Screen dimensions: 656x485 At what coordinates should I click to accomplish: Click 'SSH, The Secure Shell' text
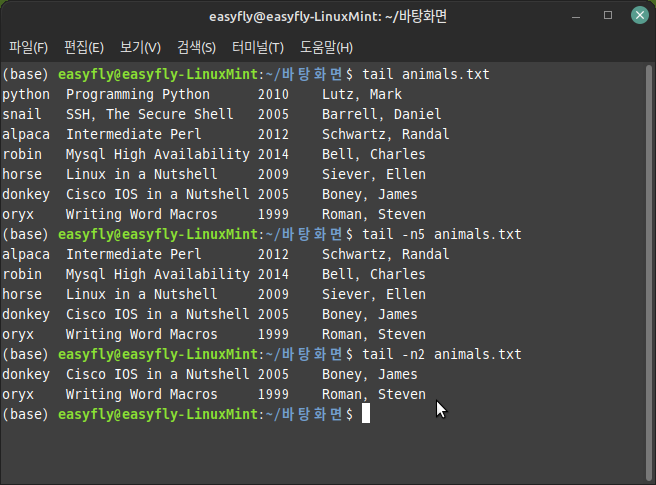[x=149, y=114]
